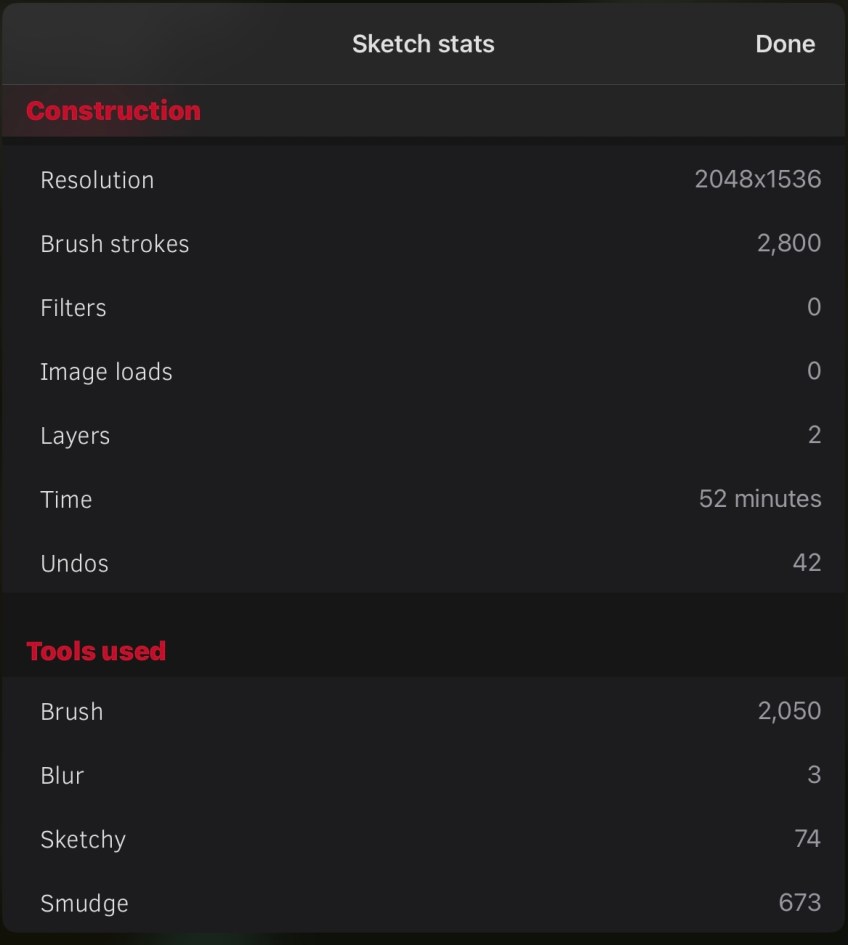Screen dimensions: 848x945
Task: Select the Tools used section header
Action: [96, 651]
